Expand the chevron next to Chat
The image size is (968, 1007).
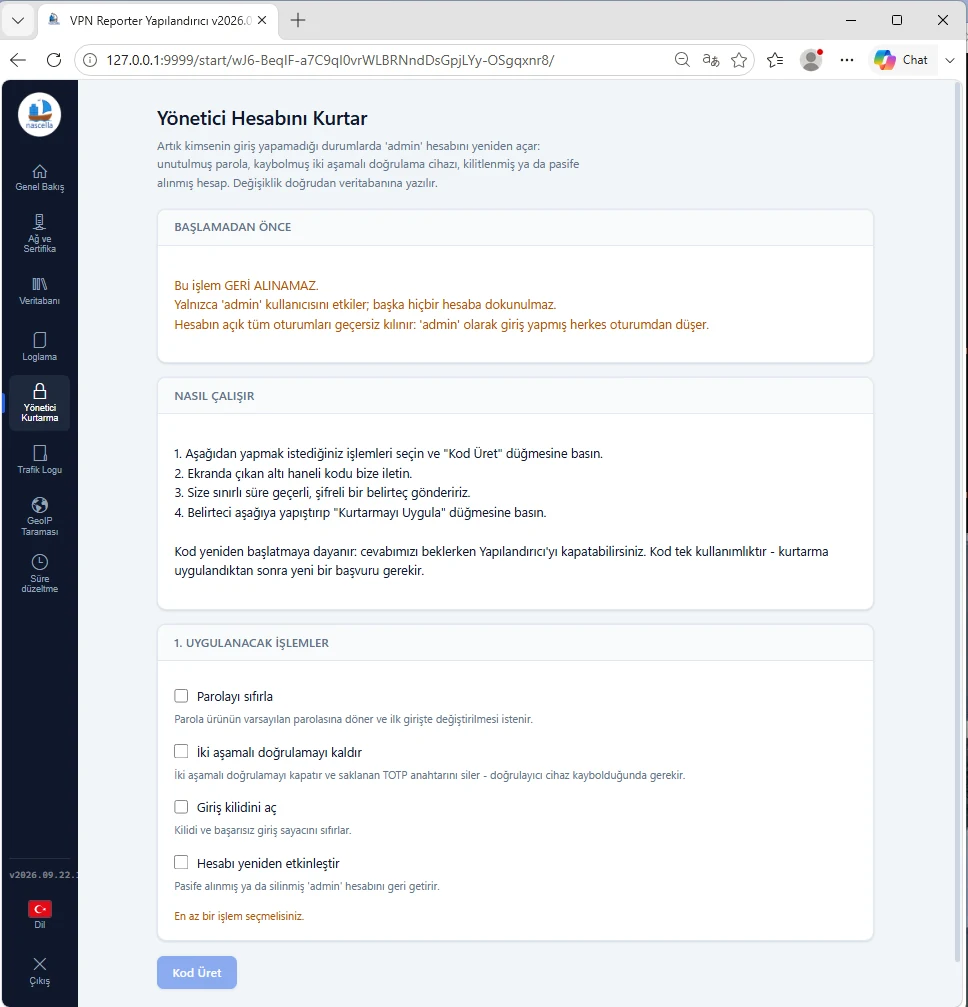point(950,60)
